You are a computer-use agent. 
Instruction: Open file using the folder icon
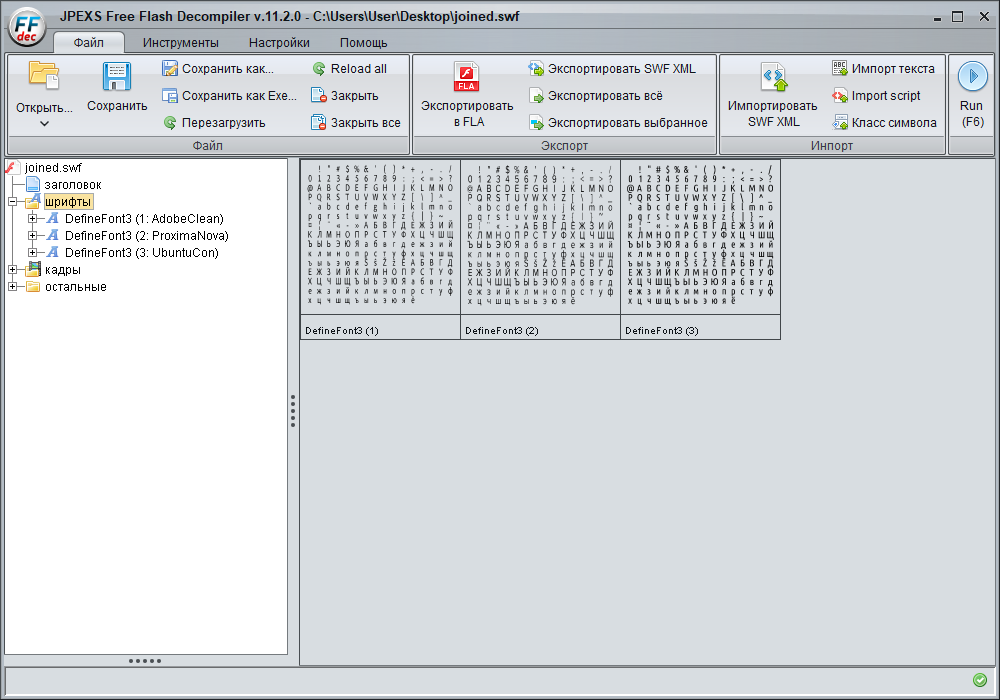click(x=44, y=75)
